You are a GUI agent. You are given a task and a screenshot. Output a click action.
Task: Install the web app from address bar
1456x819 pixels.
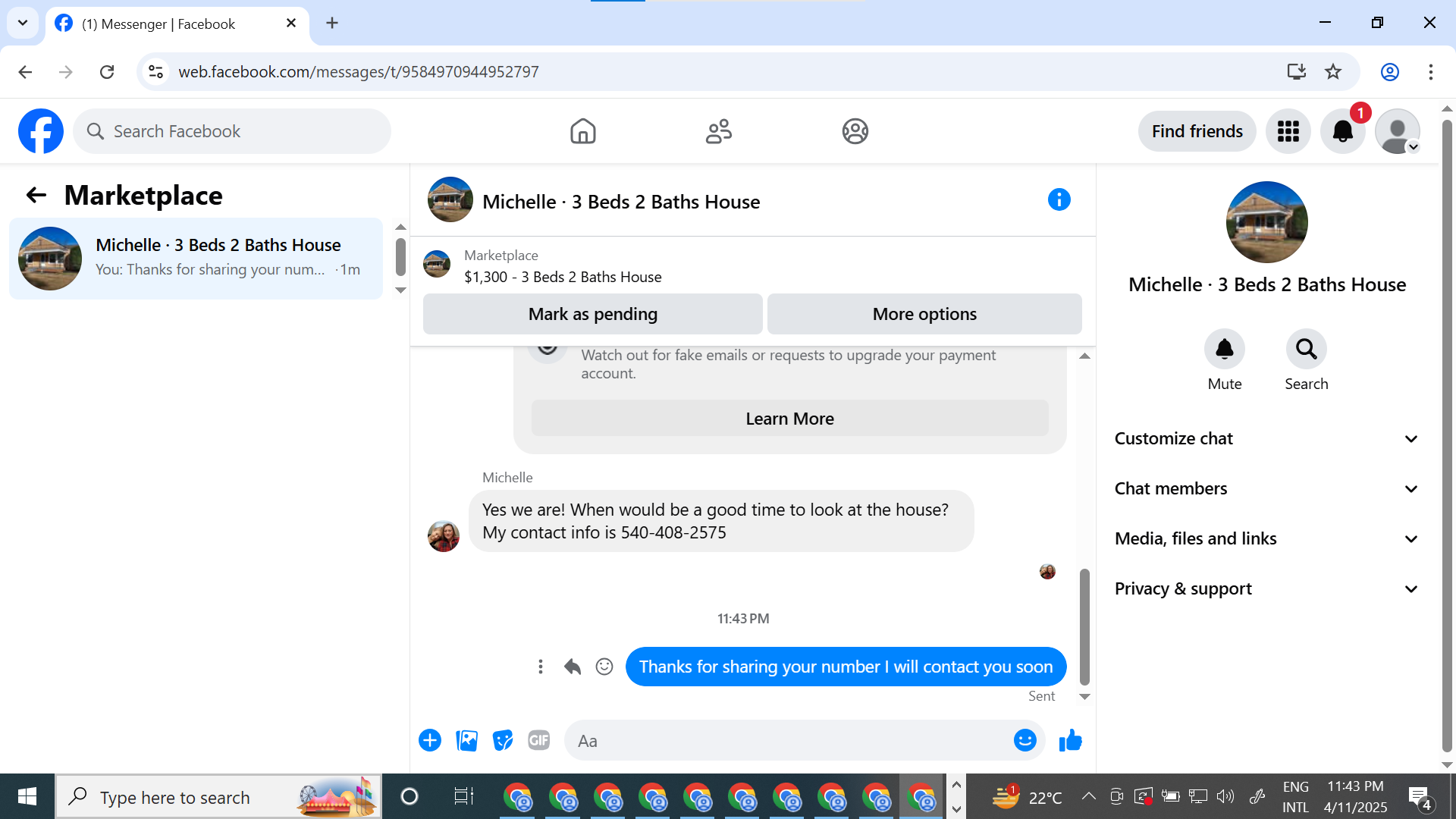point(1296,71)
